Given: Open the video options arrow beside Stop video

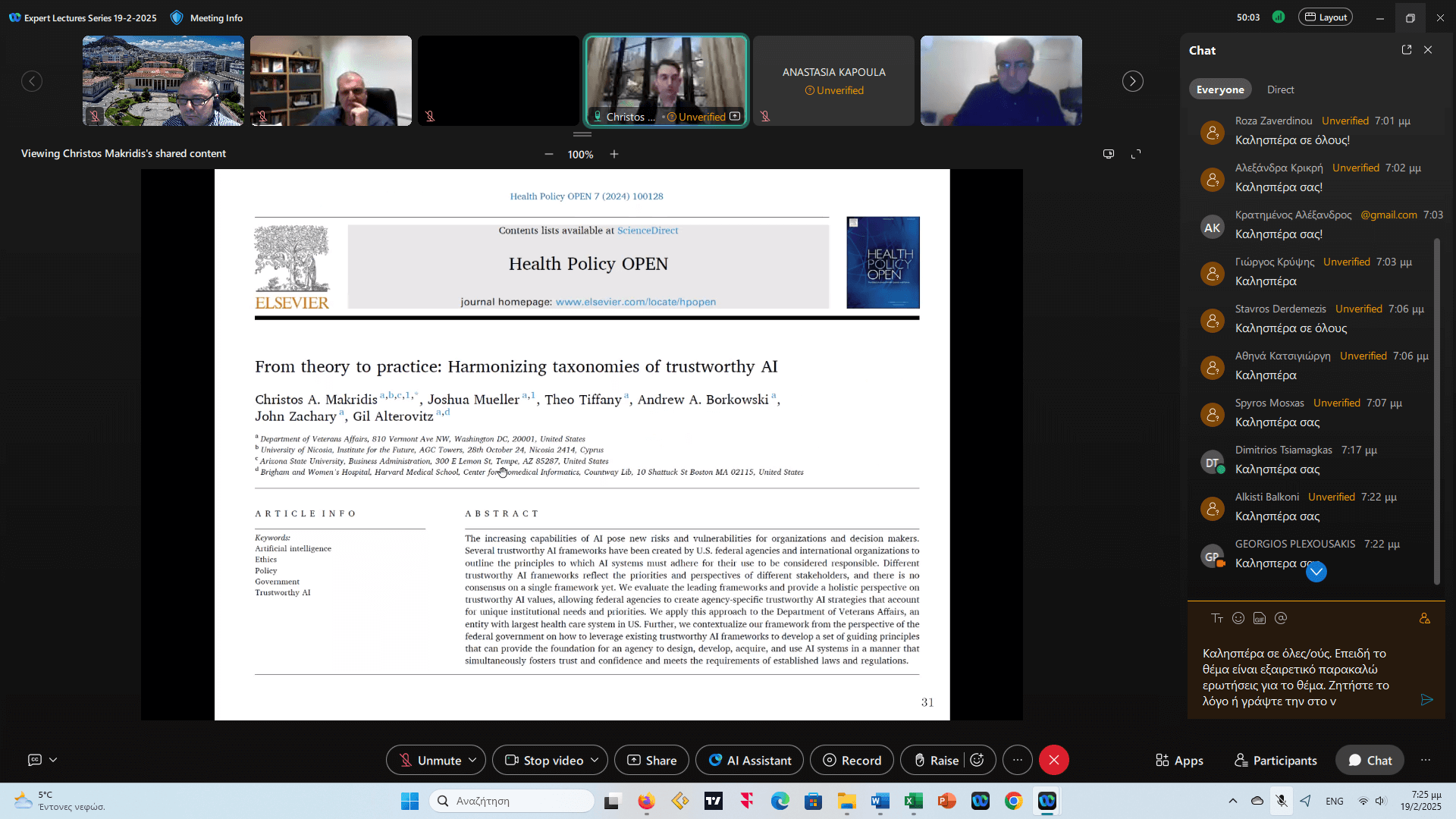Looking at the screenshot, I should point(595,760).
